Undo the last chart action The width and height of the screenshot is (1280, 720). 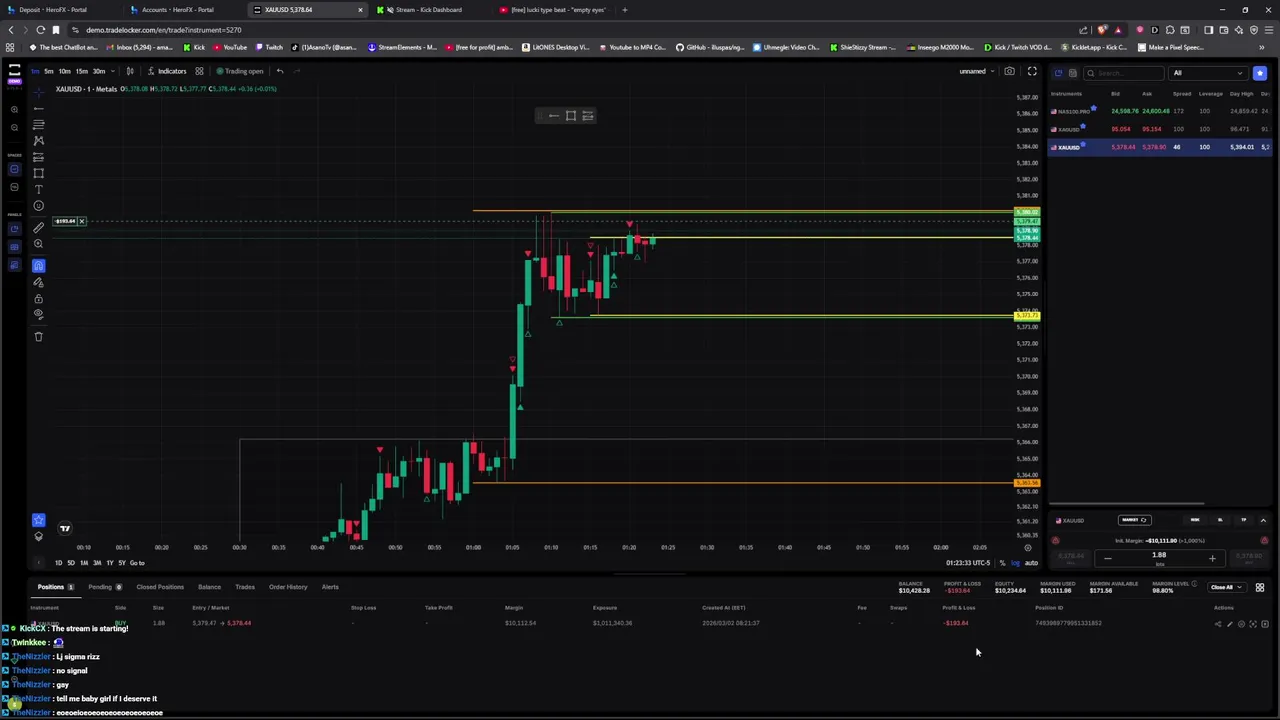pyautogui.click(x=280, y=71)
